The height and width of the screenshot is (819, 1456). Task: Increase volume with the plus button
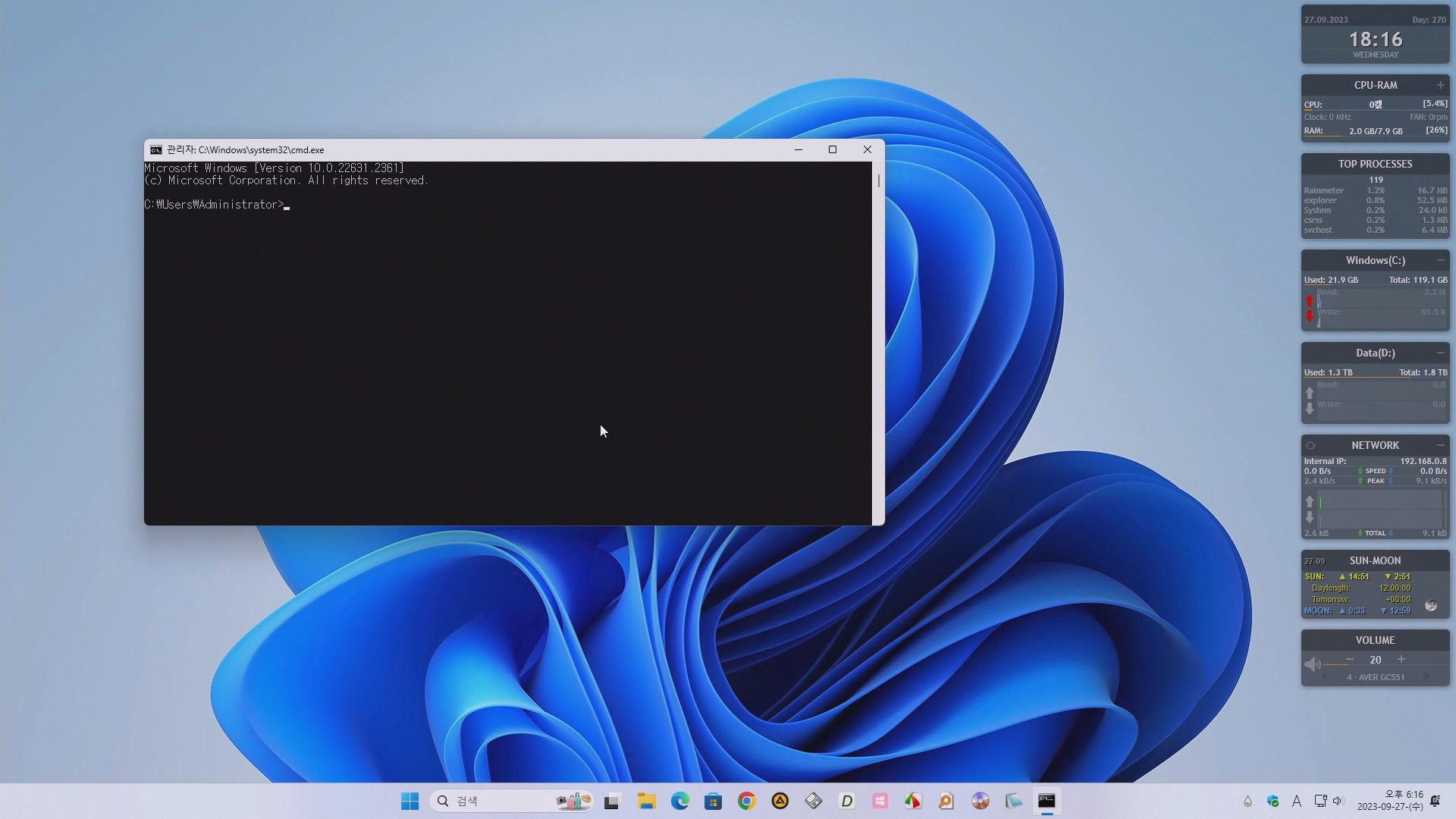pyautogui.click(x=1401, y=659)
